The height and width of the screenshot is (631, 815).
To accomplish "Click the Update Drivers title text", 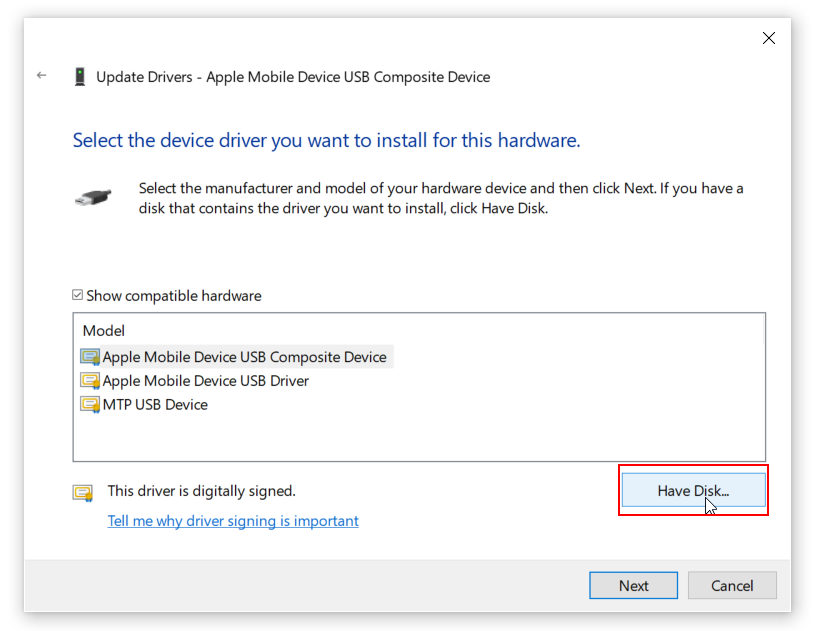I will coord(293,76).
